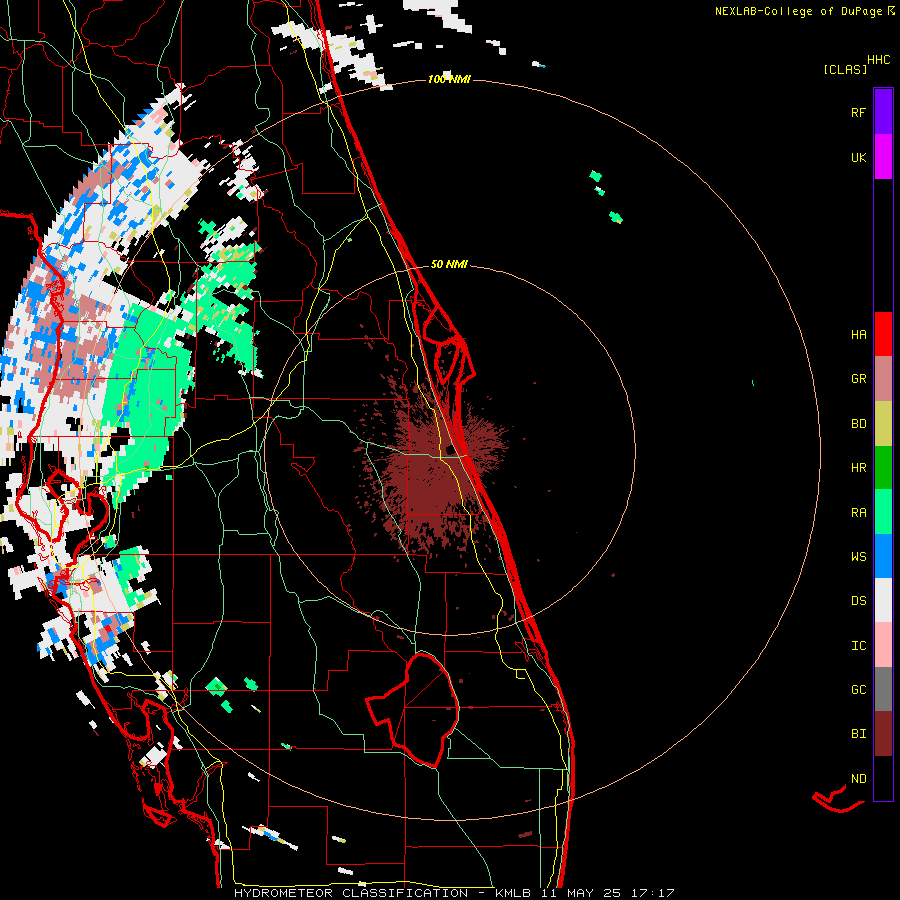
Task: Click the HHC product label
Action: 879,60
